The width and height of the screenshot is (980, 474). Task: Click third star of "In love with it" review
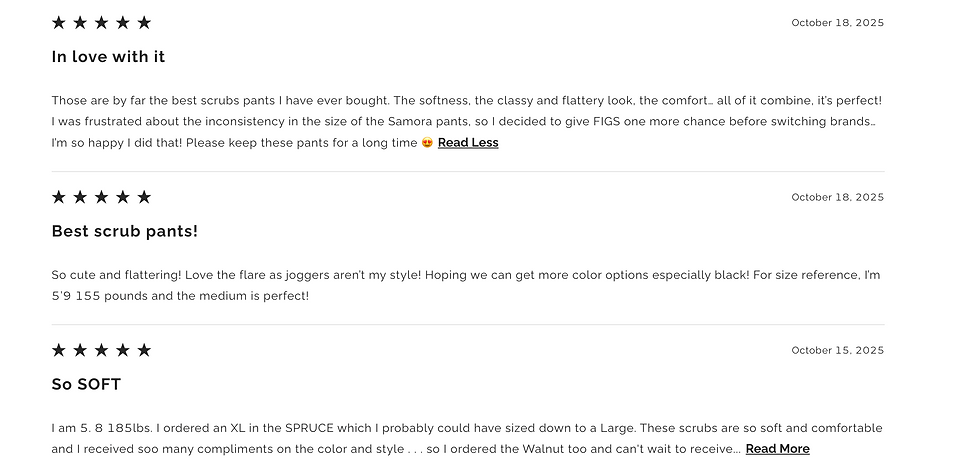tap(101, 22)
